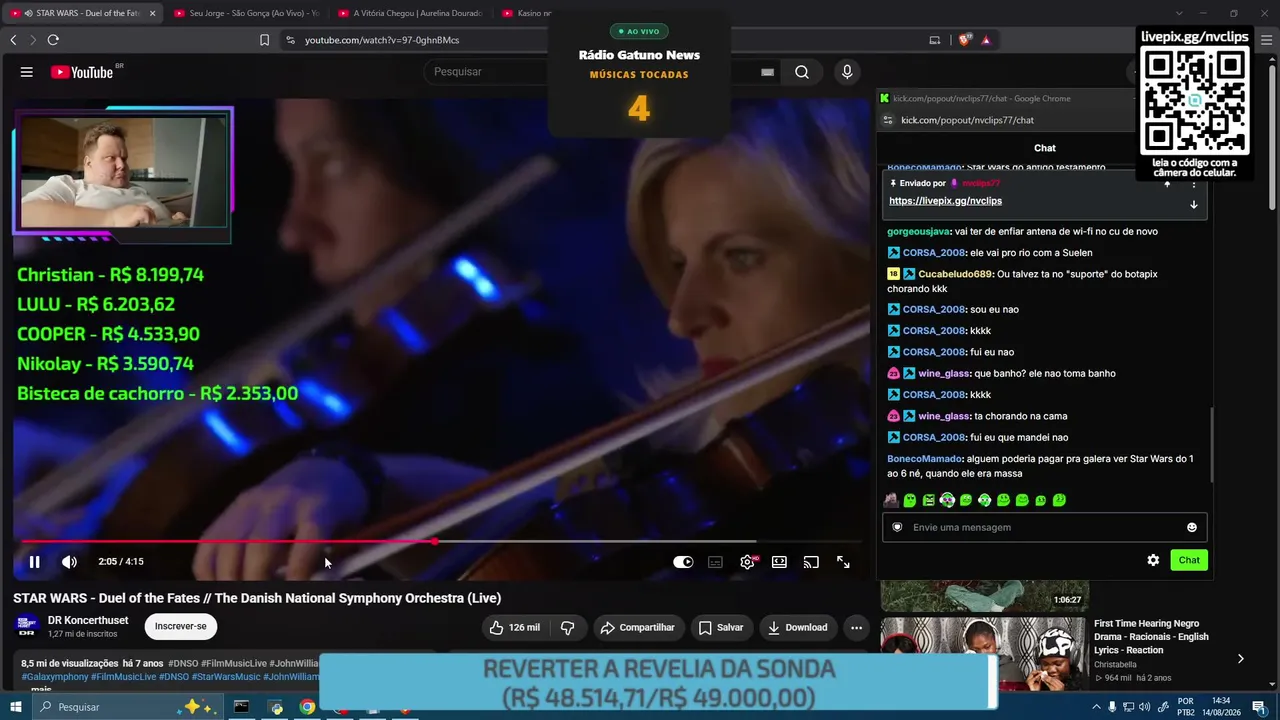The width and height of the screenshot is (1280, 720).
Task: Open the more actions ellipsis menu
Action: tap(856, 628)
